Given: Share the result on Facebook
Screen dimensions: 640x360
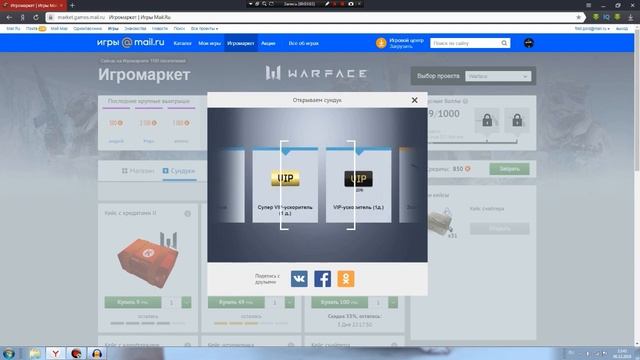Looking at the screenshot, I should [322, 279].
